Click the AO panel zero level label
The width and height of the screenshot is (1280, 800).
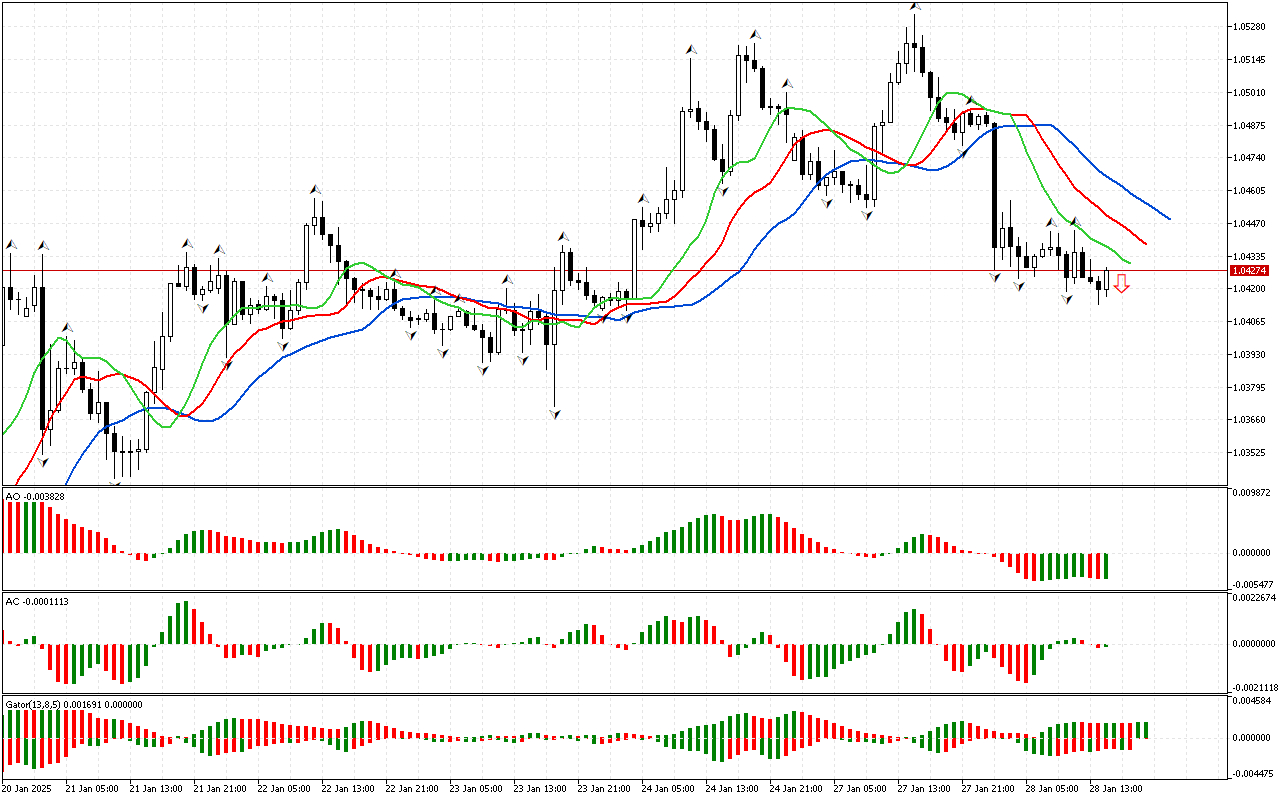point(1253,553)
